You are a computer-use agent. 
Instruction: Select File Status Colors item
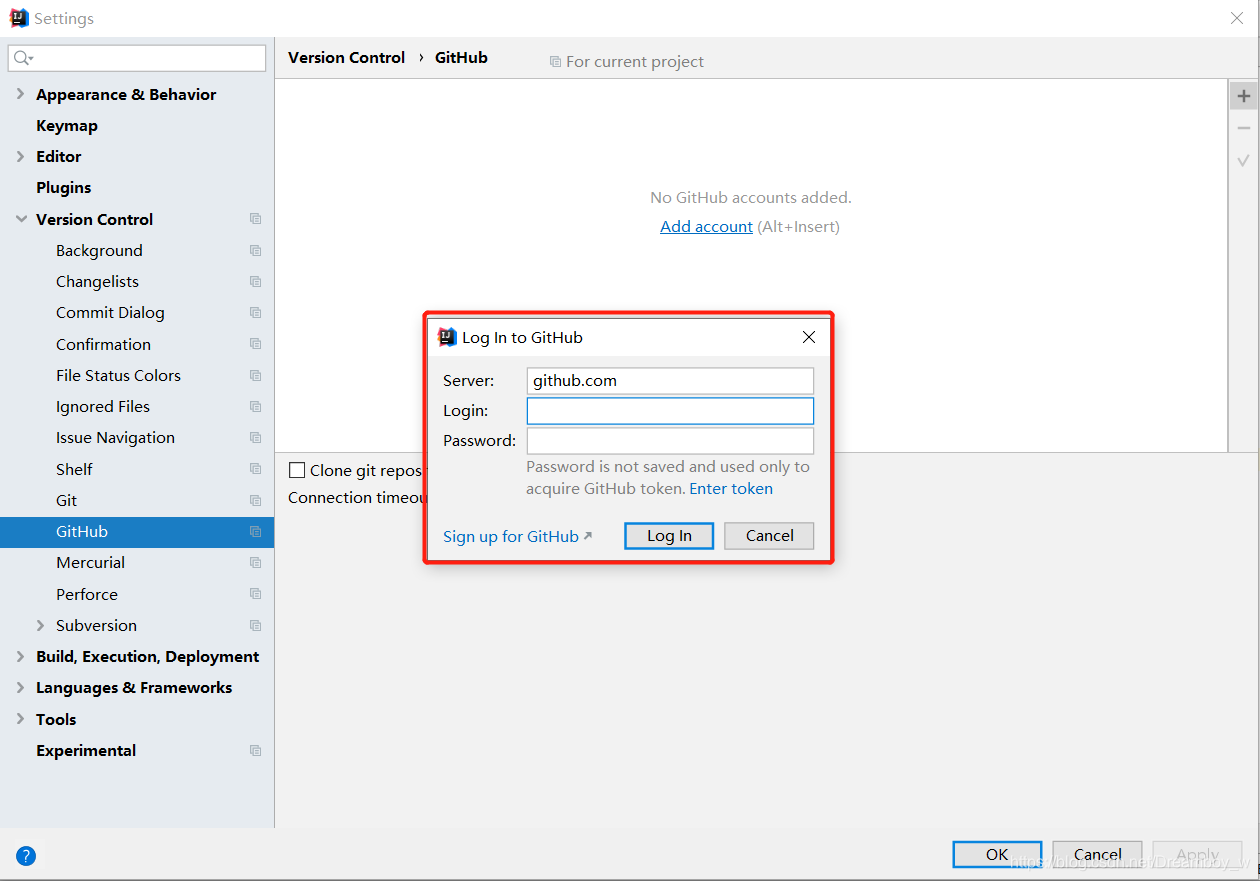118,376
